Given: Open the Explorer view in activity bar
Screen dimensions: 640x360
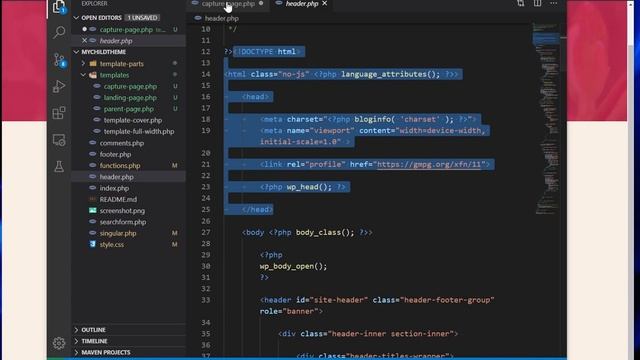Looking at the screenshot, I should pyautogui.click(x=59, y=7).
